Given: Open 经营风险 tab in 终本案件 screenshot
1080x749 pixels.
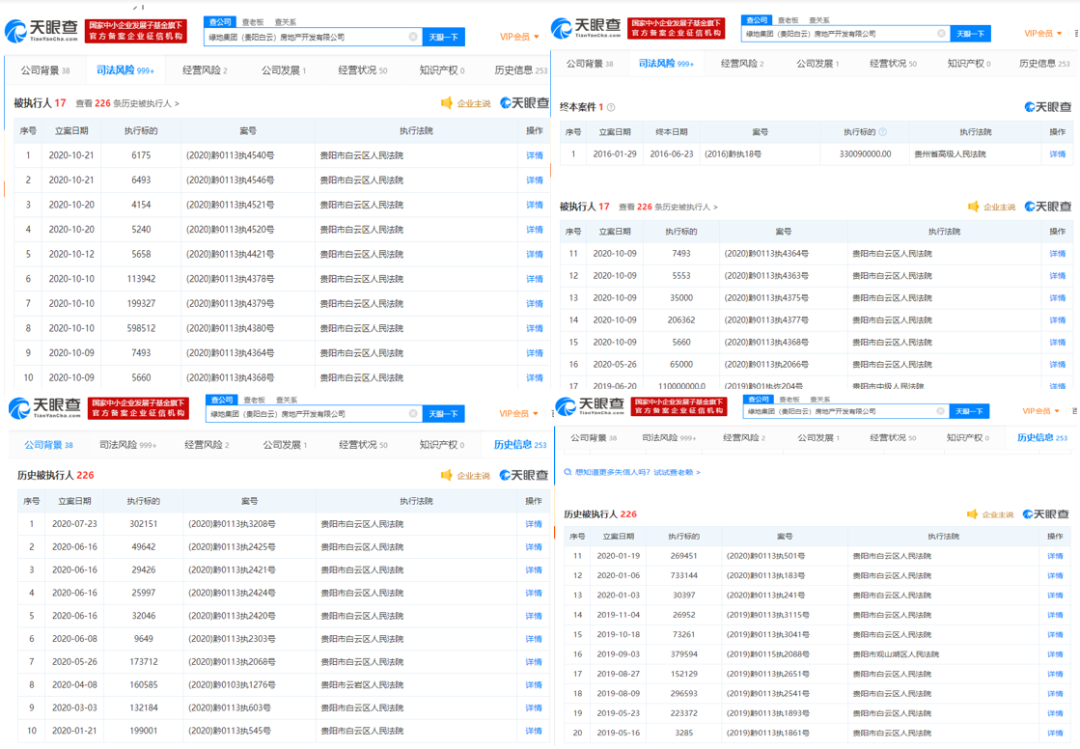Looking at the screenshot, I should coord(742,63).
